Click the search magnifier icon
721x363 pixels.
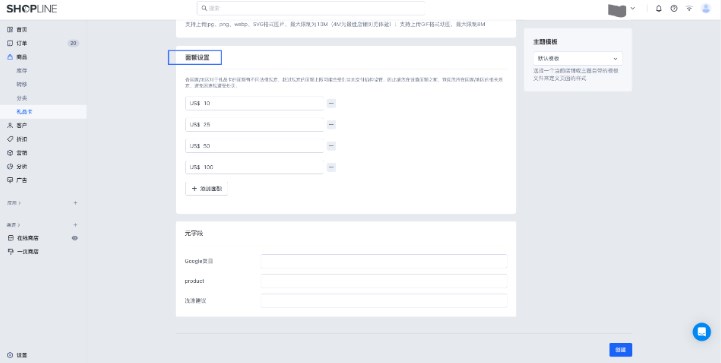[204, 8]
